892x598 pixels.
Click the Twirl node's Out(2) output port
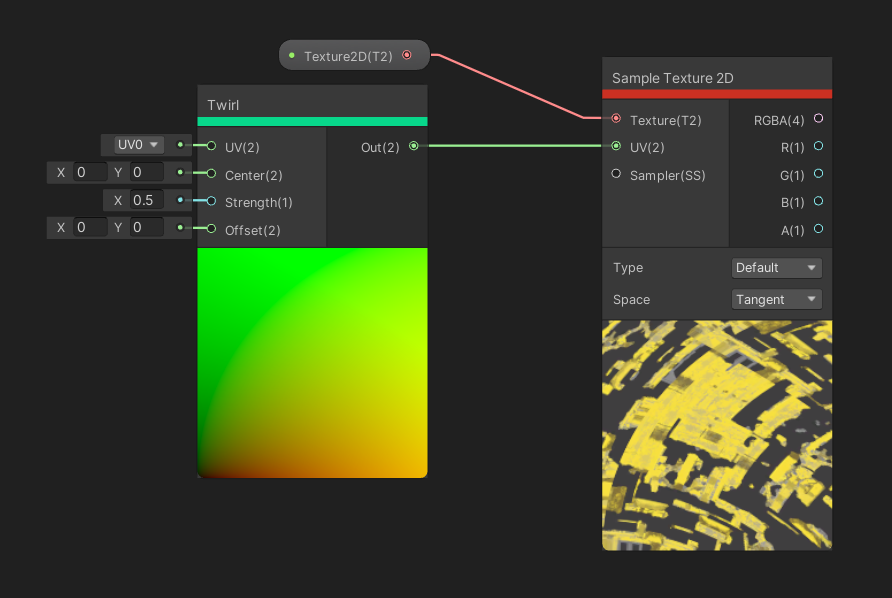pos(413,146)
